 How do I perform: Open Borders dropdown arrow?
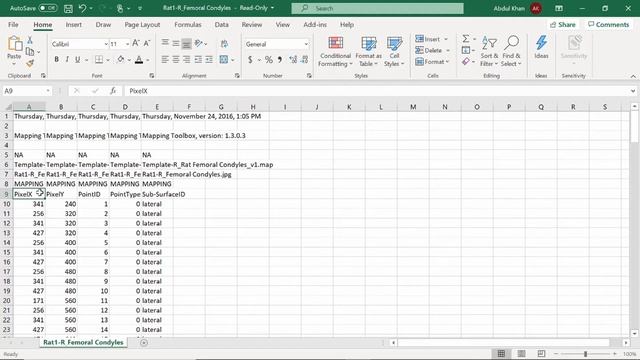click(x=108, y=60)
